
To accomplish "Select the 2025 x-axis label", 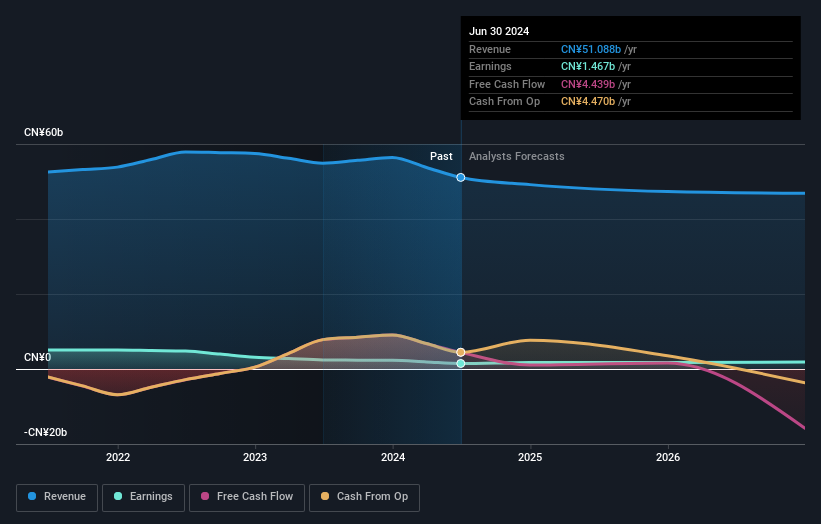I will (x=530, y=457).
